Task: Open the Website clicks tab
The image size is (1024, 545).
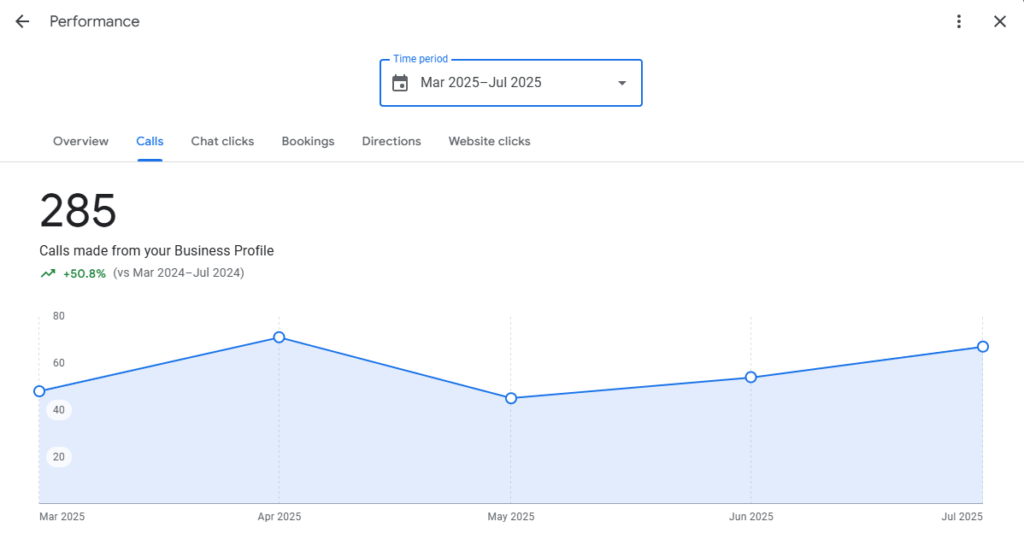Action: pos(489,141)
